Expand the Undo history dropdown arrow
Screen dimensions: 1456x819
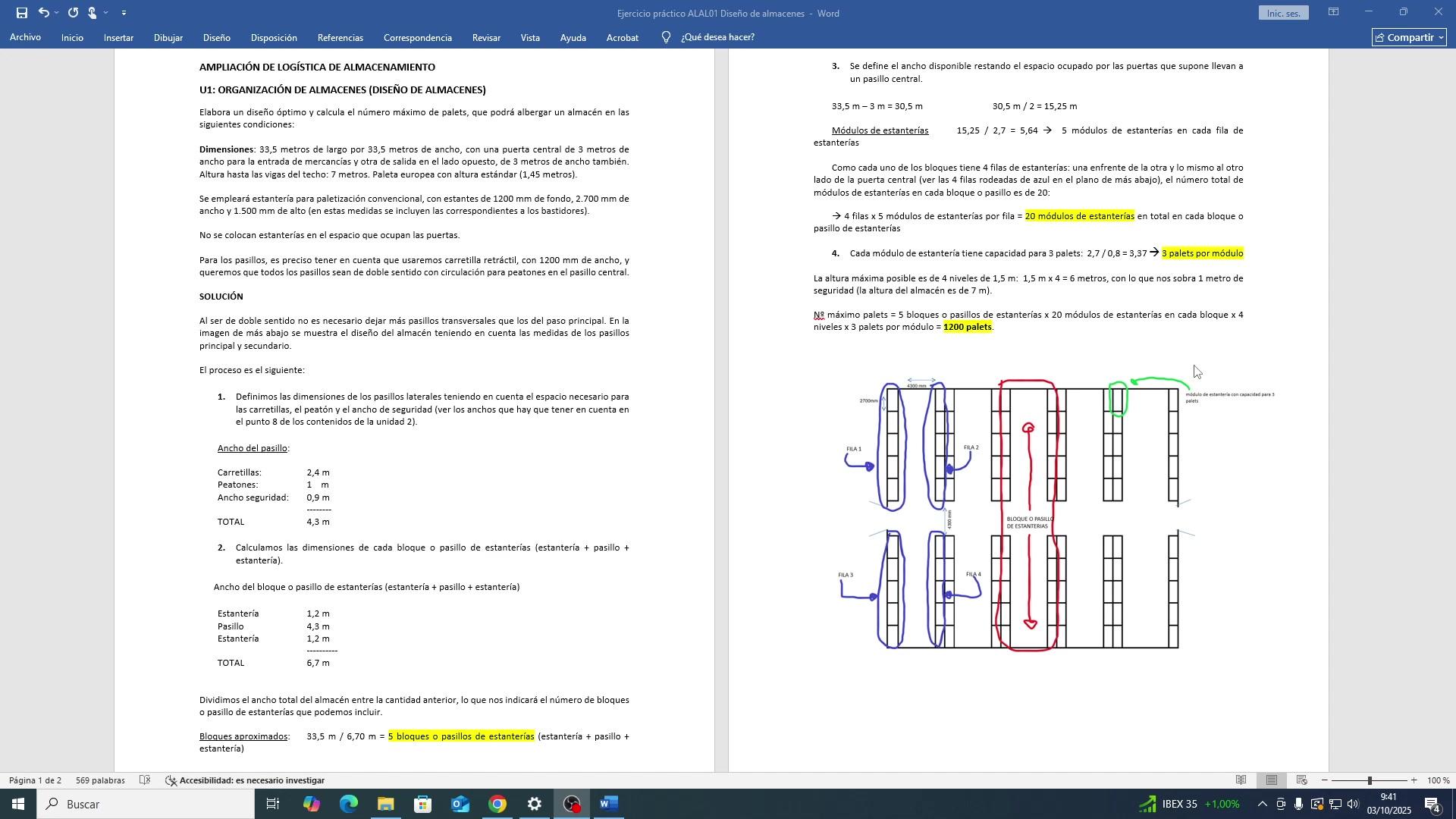click(x=57, y=13)
